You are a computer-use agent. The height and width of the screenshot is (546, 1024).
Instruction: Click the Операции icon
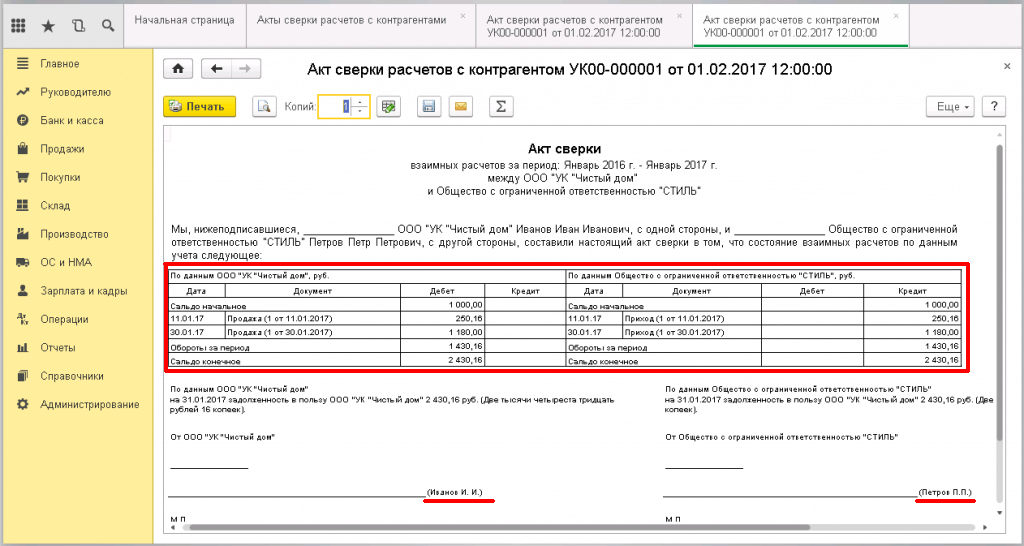23,319
